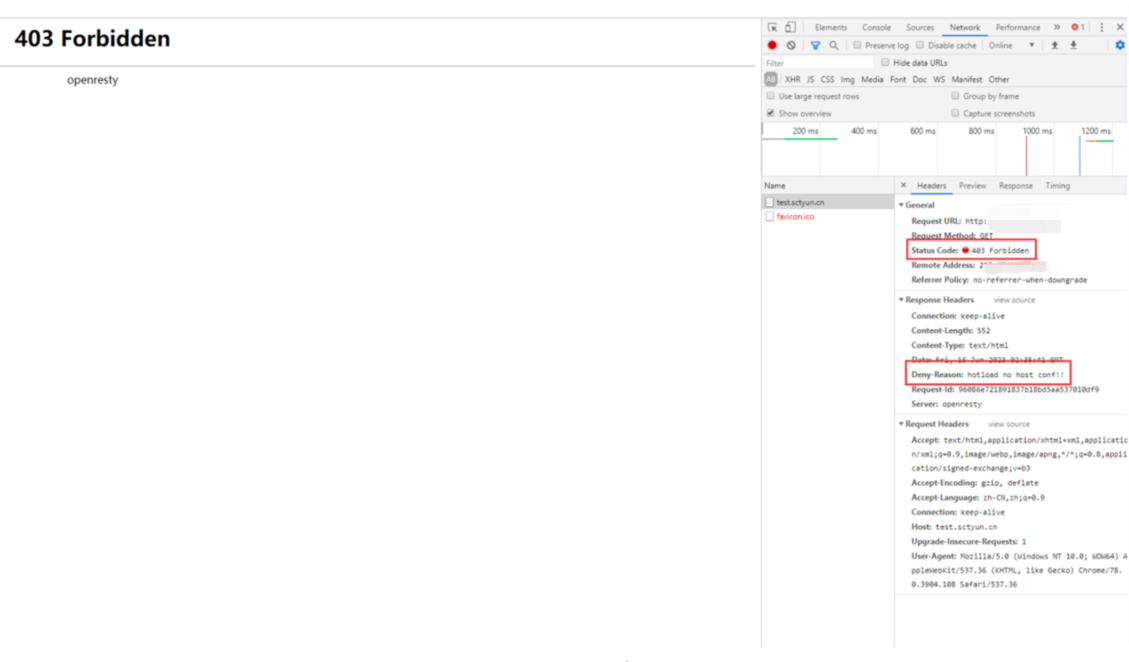Screen dimensions: 1129x662
Task: Click the 200 ms overview timeline marker
Action: pos(805,131)
